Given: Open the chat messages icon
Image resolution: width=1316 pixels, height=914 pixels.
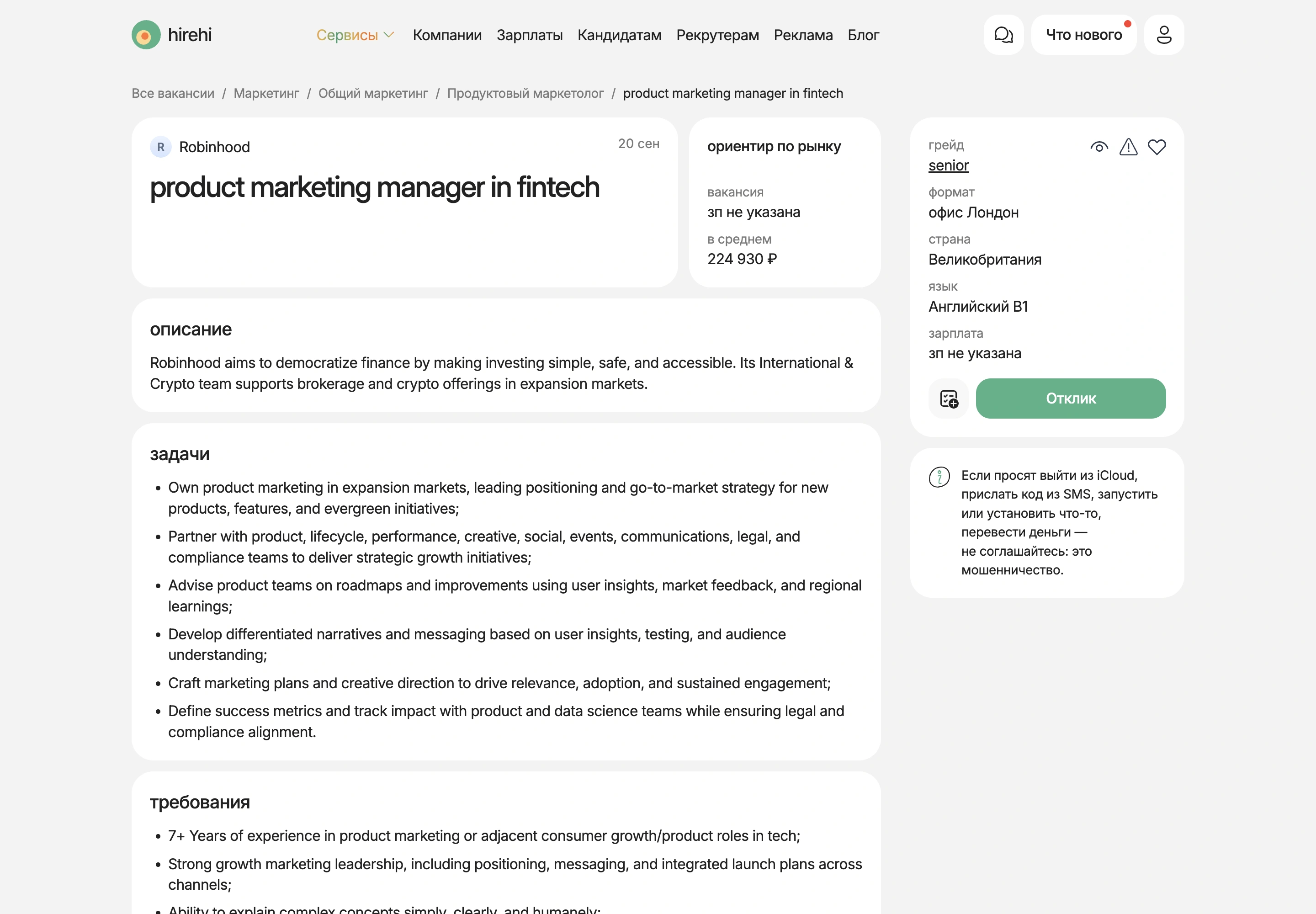Looking at the screenshot, I should [x=1003, y=35].
